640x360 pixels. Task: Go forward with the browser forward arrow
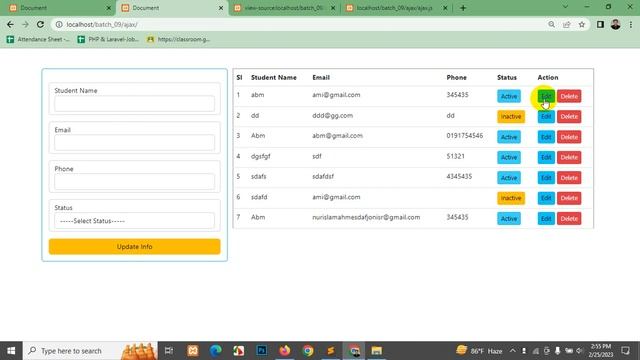(25, 24)
